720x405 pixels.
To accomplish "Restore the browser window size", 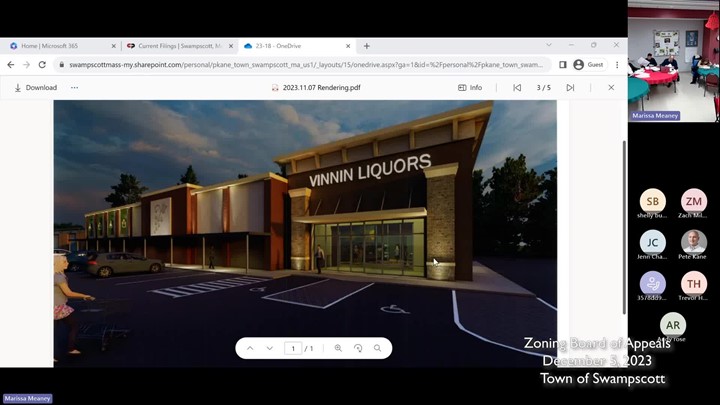I will point(594,45).
